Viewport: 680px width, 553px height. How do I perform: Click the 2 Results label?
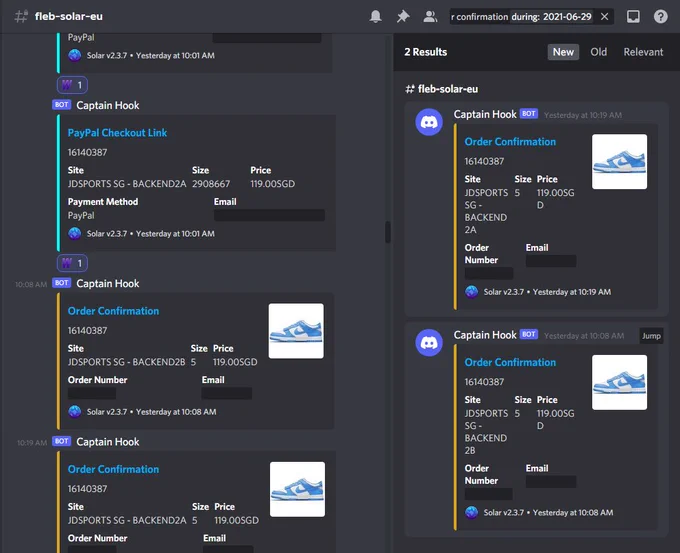(425, 52)
